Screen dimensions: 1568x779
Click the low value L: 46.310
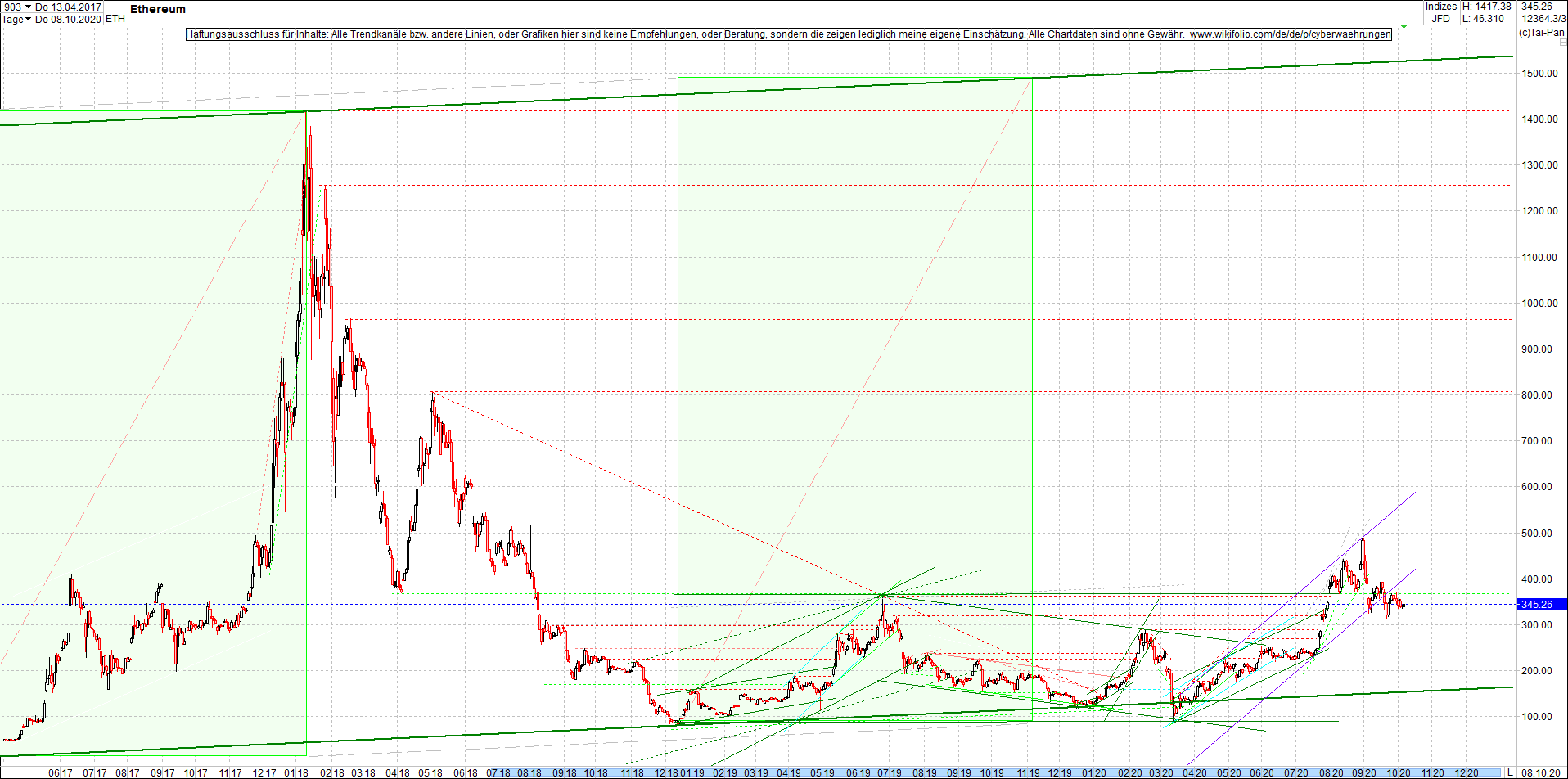(1485, 18)
